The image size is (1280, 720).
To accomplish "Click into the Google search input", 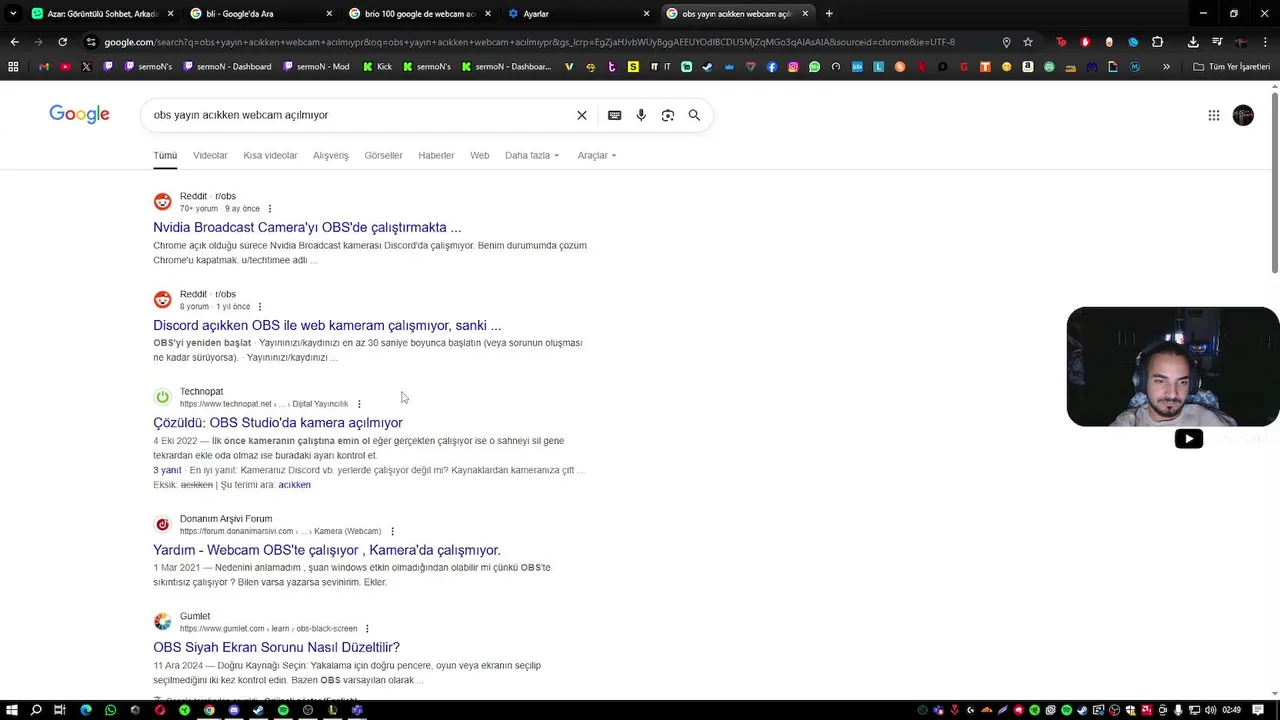I will coord(360,115).
